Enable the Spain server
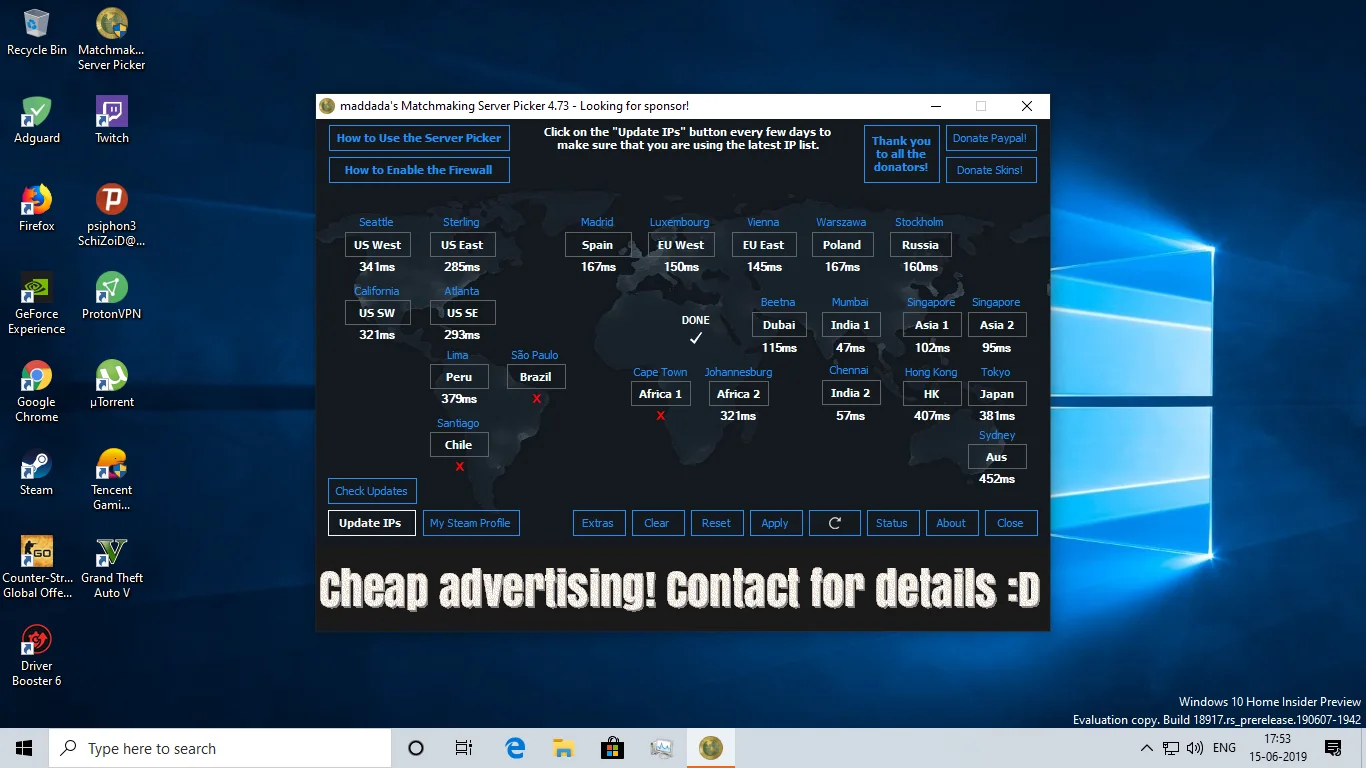Viewport: 1366px width, 768px height. click(x=597, y=244)
